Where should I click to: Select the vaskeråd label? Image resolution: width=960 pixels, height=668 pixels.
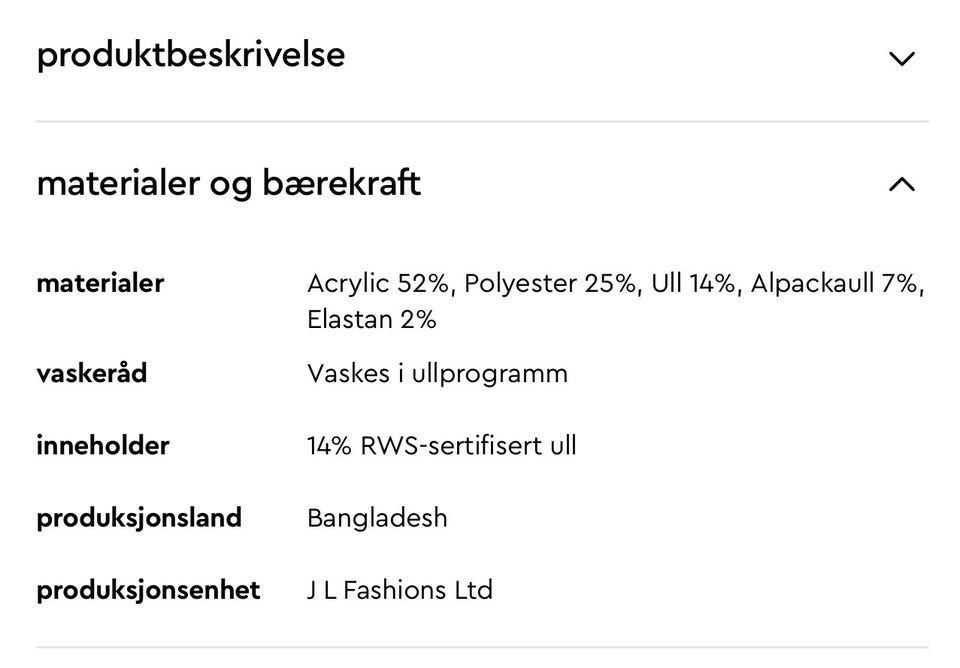[x=92, y=373]
